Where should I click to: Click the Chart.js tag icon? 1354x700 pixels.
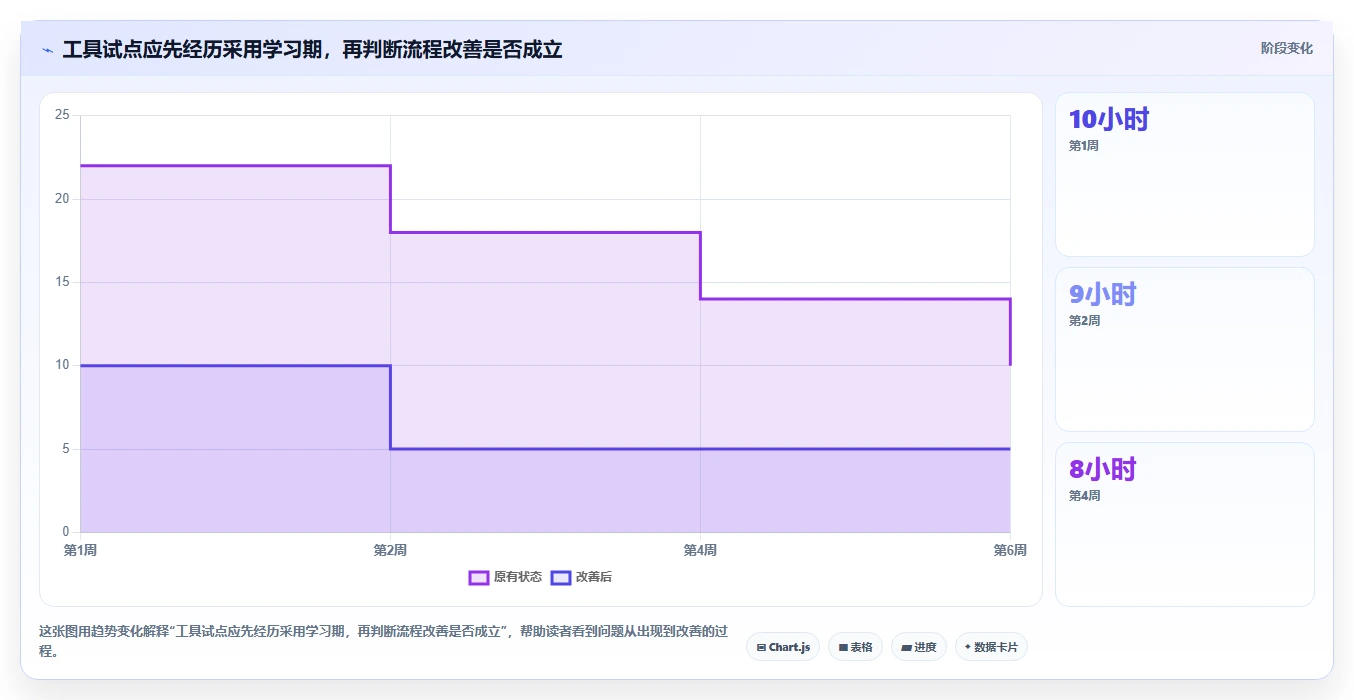761,648
